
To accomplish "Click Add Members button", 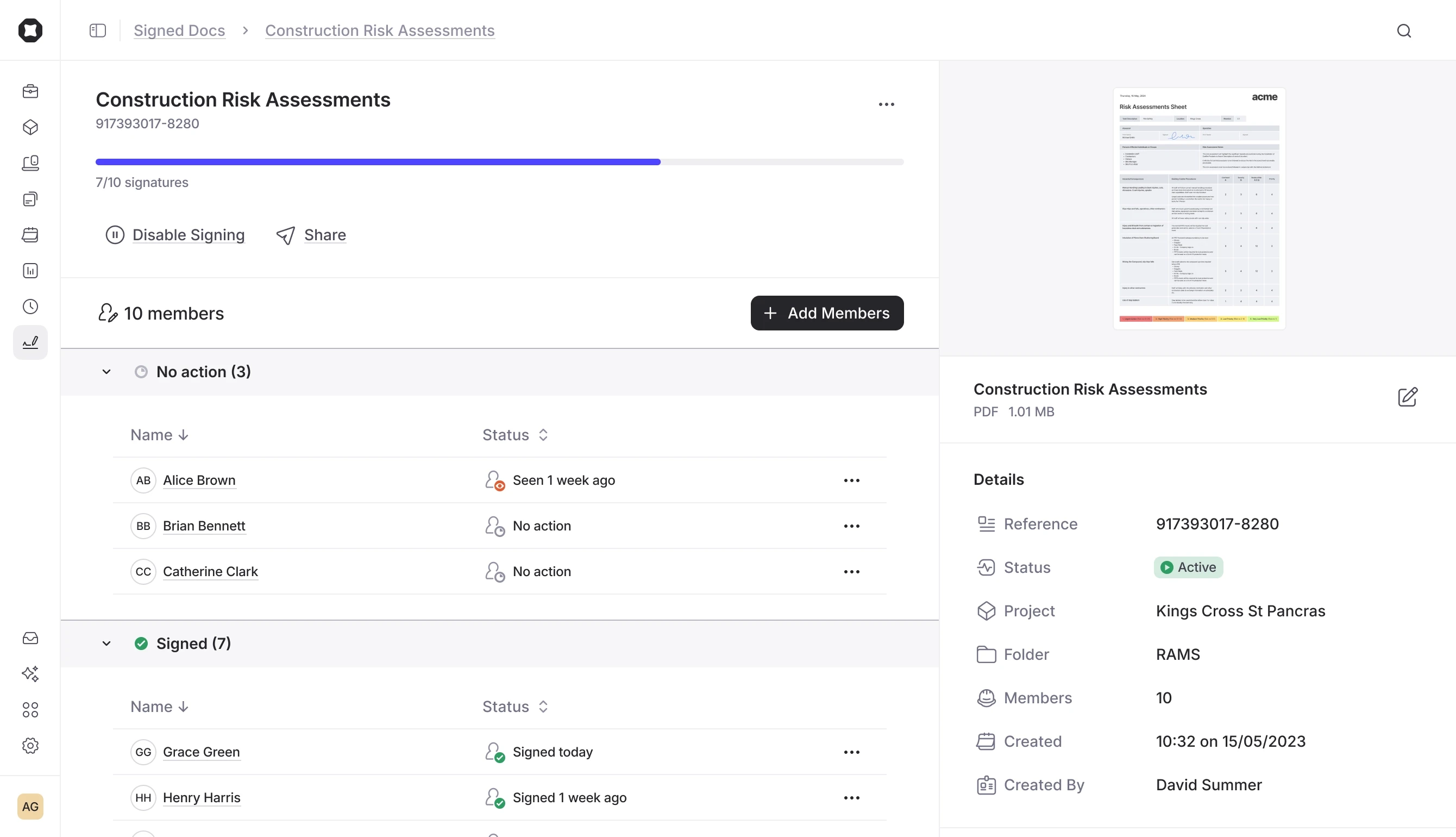I will 826,313.
